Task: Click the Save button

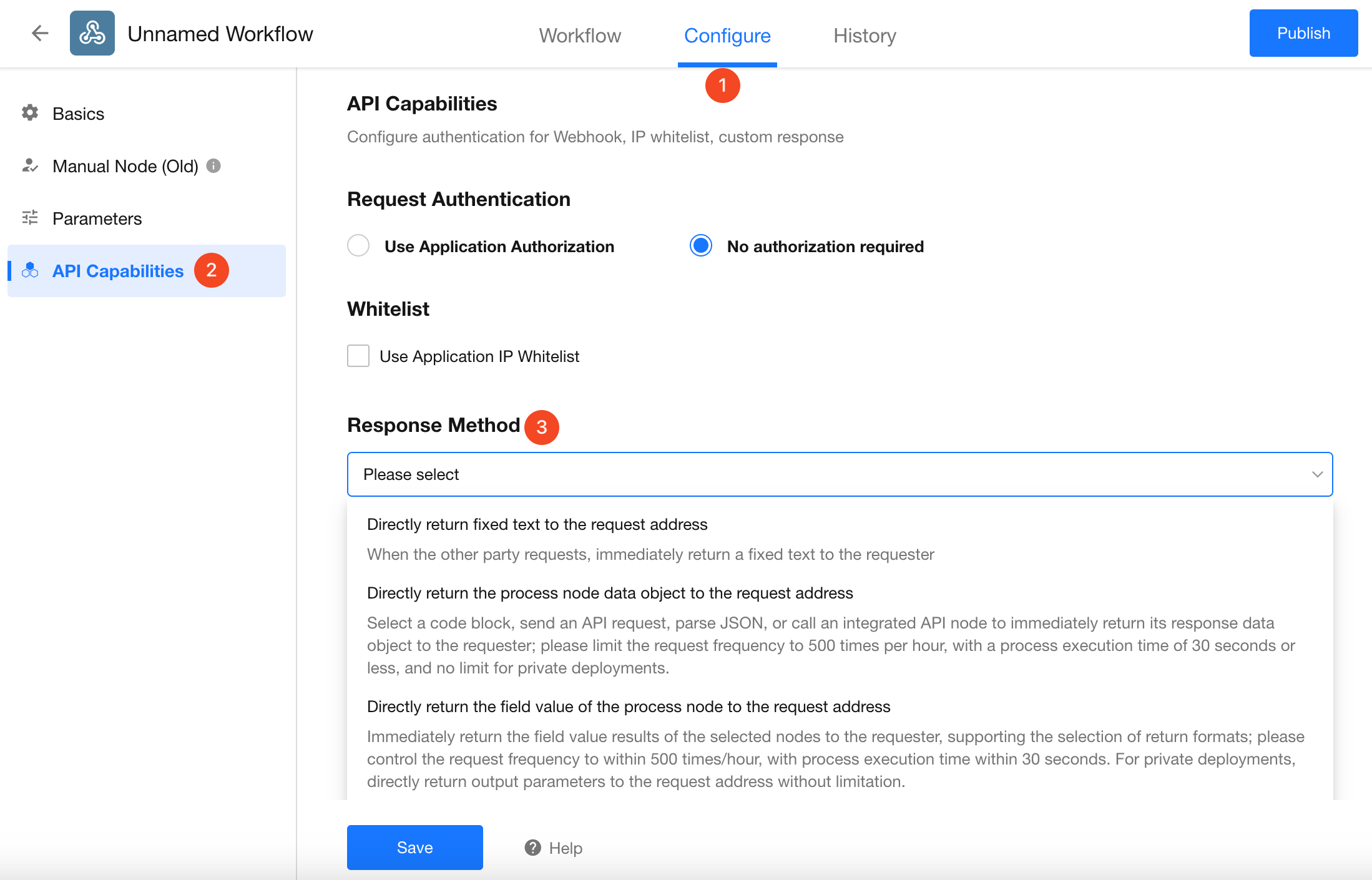Action: coord(414,848)
